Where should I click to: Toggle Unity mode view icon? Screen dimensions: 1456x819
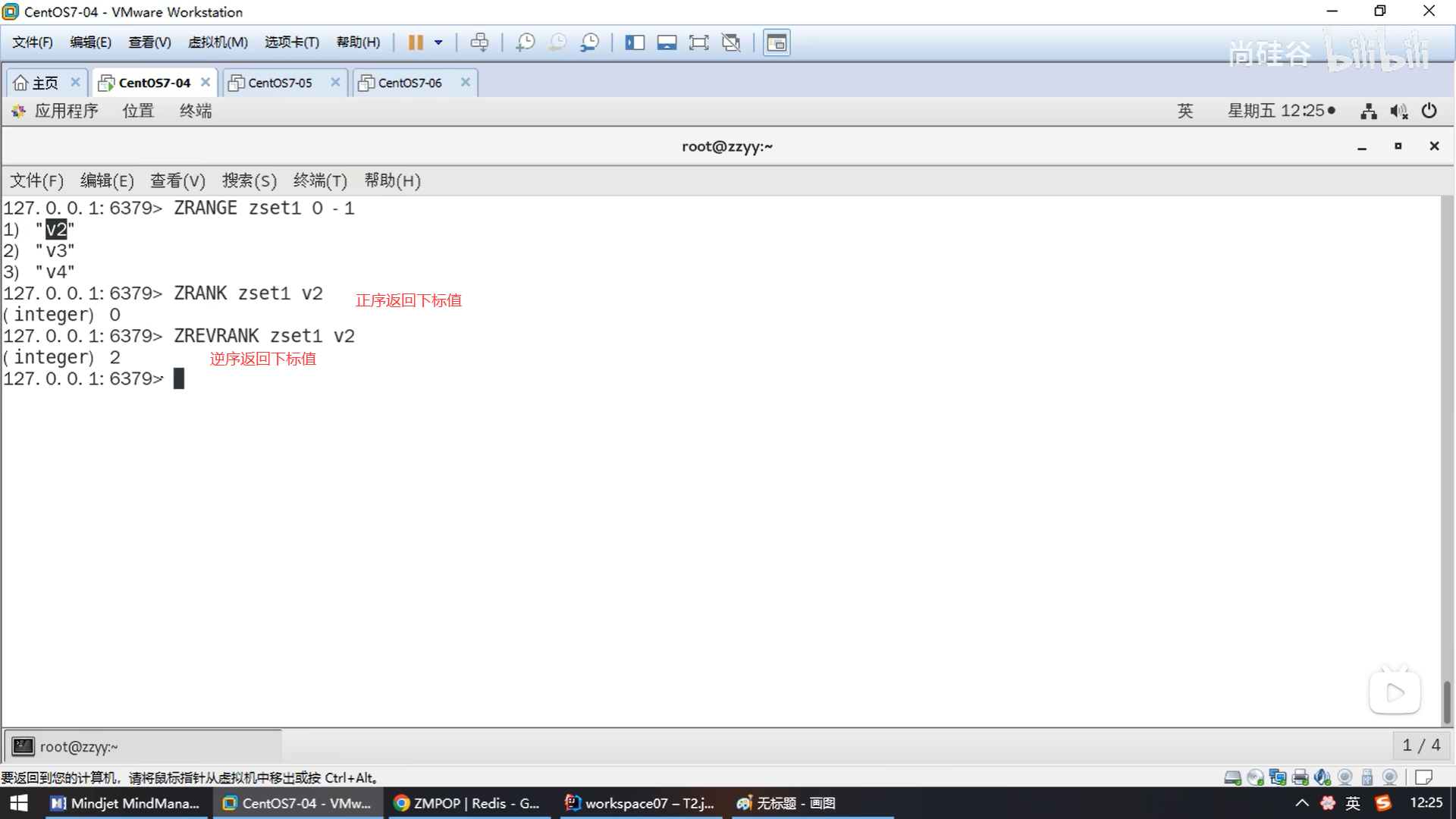point(731,42)
